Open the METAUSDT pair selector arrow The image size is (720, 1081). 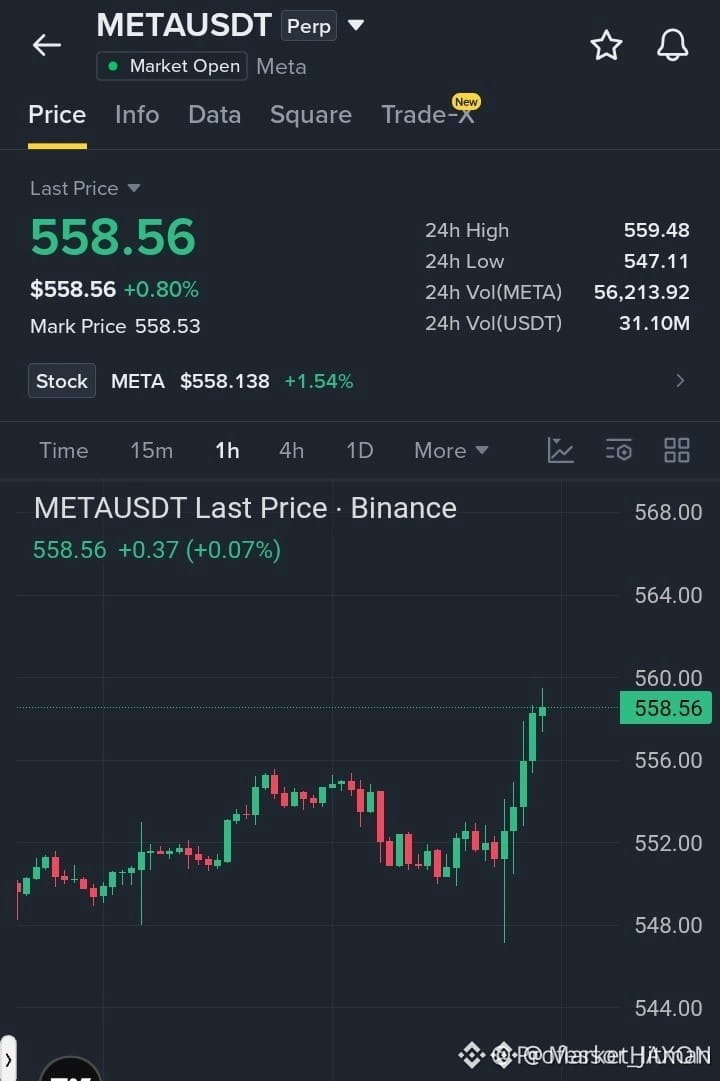(x=356, y=26)
